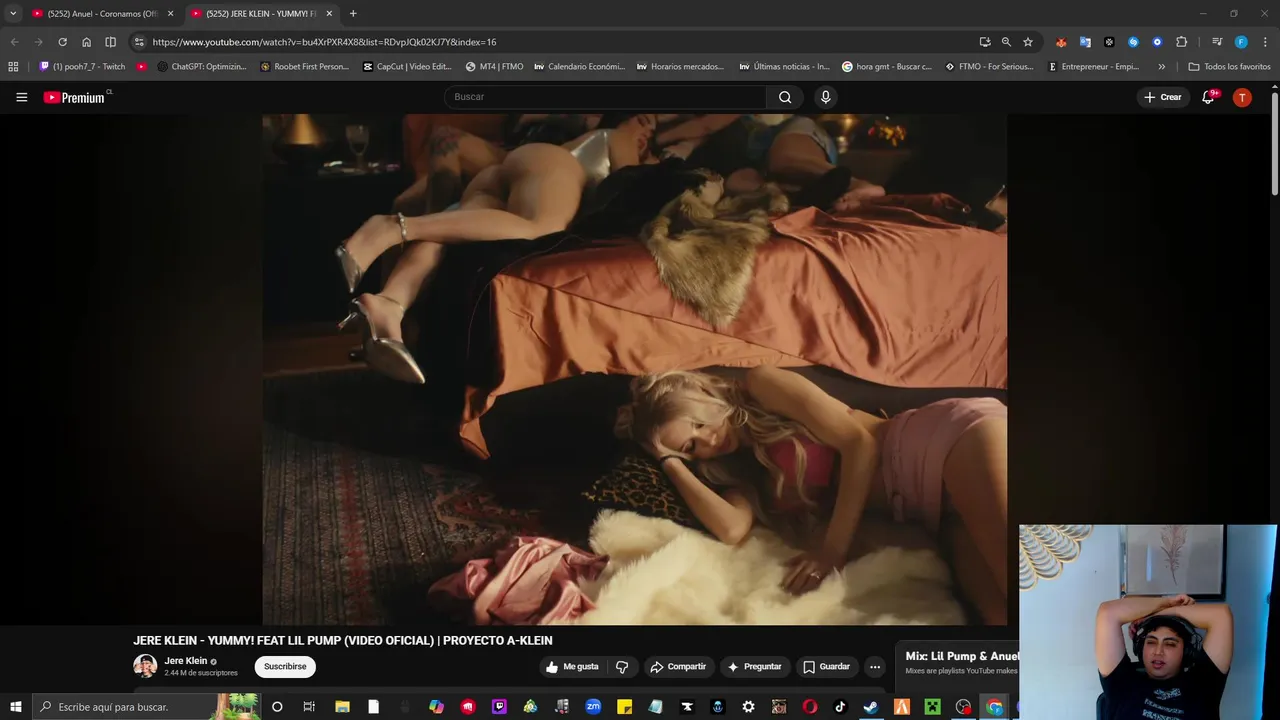This screenshot has width=1280, height=720.
Task: Click the Crear button
Action: (1163, 97)
